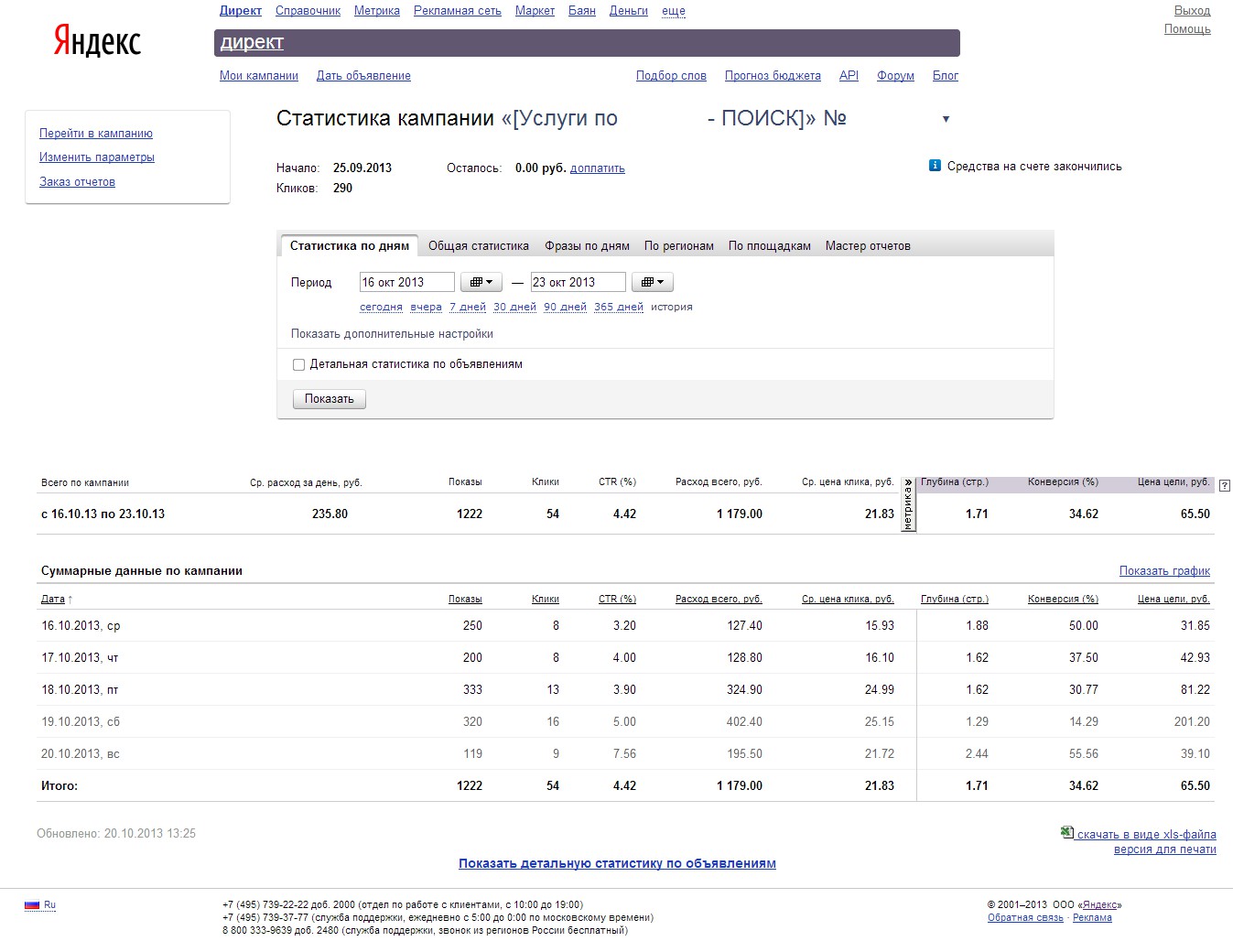Sort table by Показы column header
Screen dimensions: 1233x952
pyautogui.click(x=465, y=600)
